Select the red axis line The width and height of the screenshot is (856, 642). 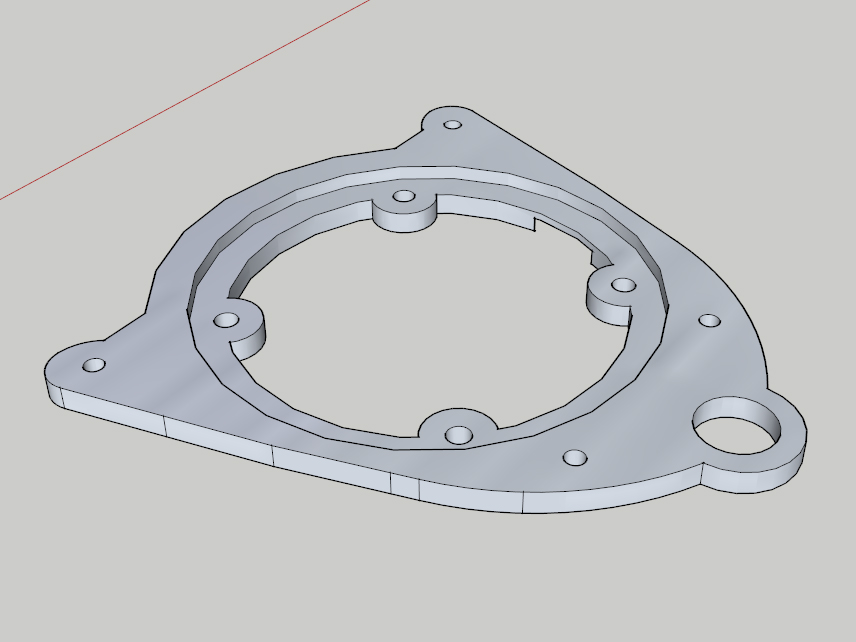coord(185,99)
